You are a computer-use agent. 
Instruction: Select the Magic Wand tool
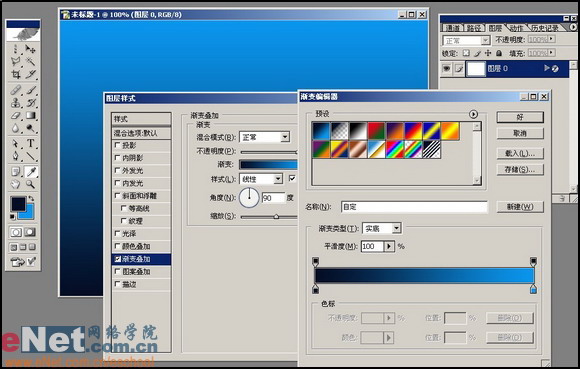click(x=31, y=61)
